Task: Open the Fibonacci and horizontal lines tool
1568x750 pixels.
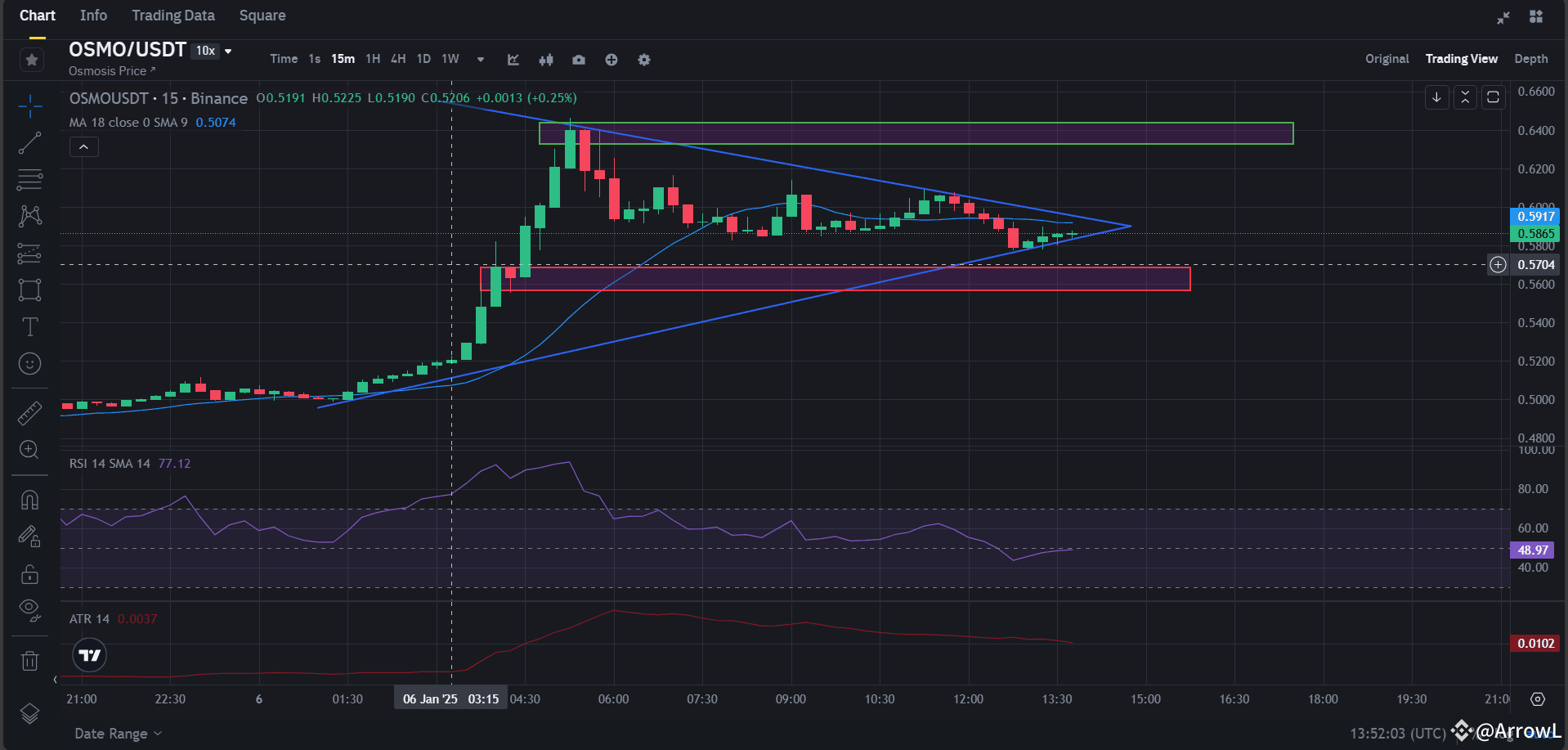Action: pos(30,179)
